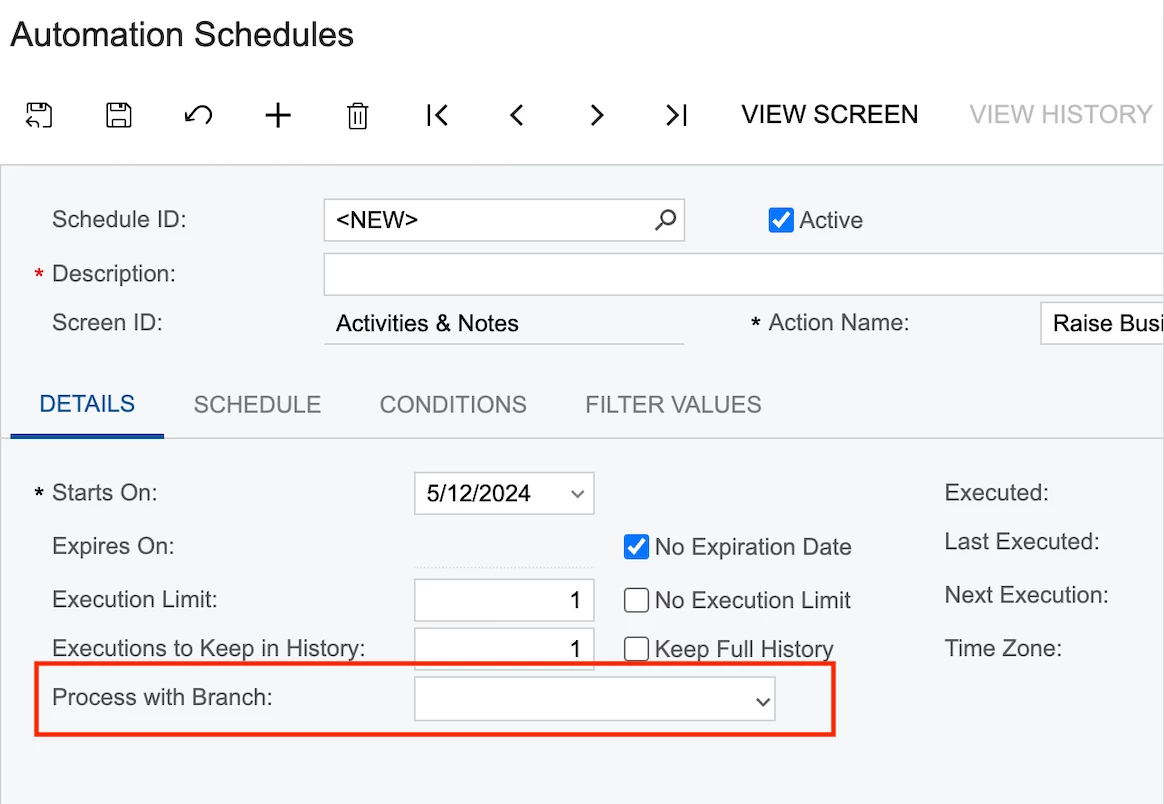Uncheck the Active checkbox
Viewport: 1164px width, 804px height.
pos(781,220)
